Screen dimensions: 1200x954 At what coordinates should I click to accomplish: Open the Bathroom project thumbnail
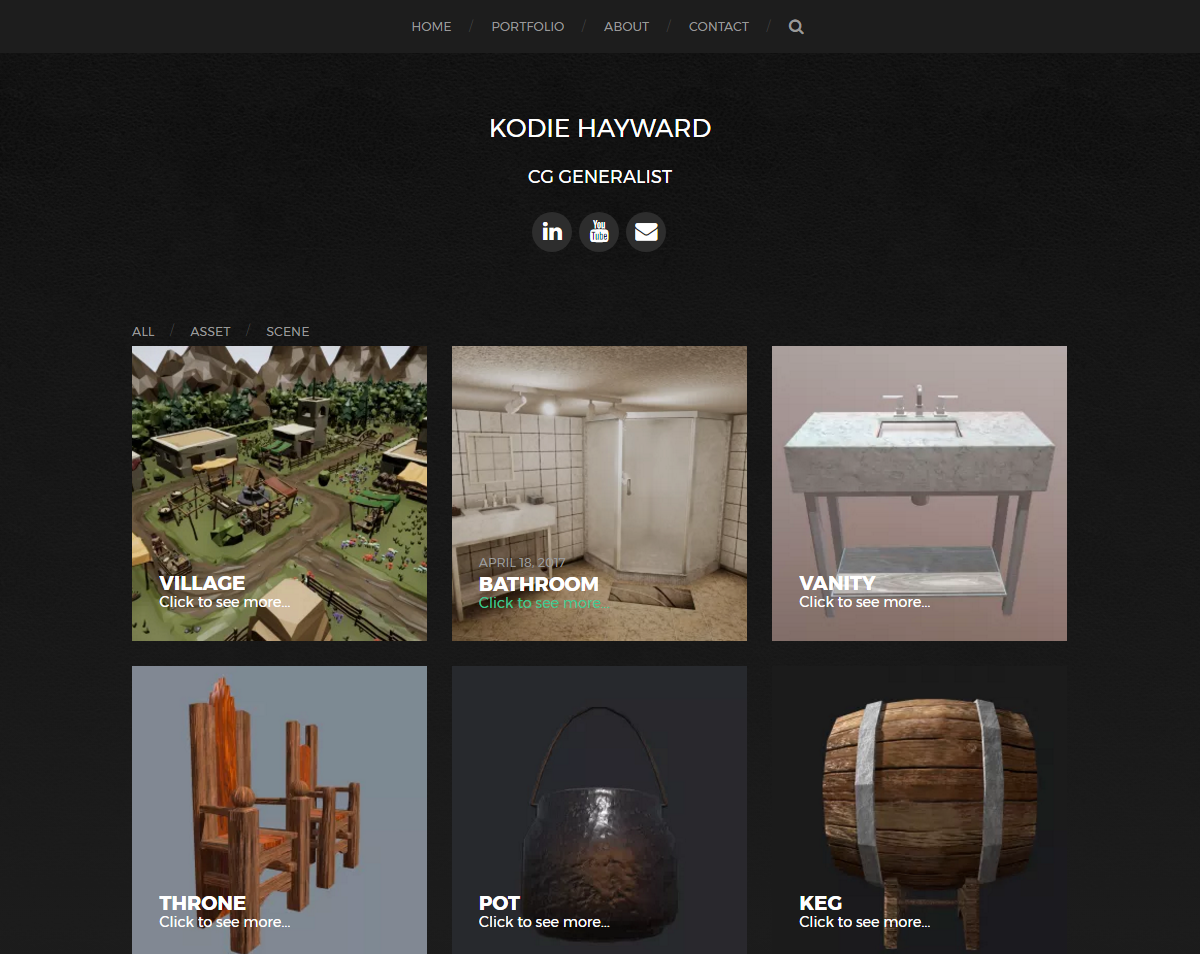(599, 493)
